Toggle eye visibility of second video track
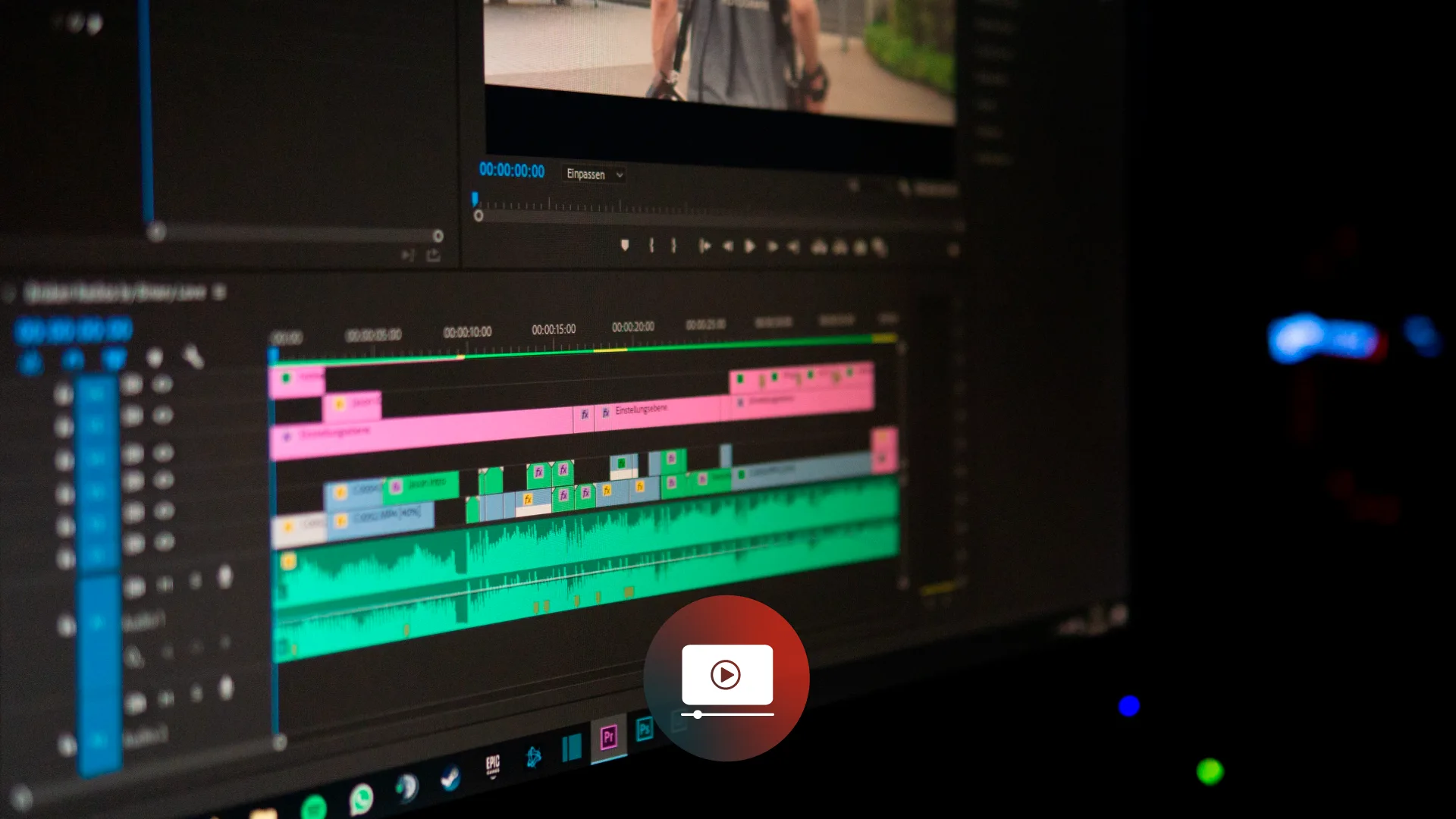This screenshot has height=819, width=1456. 163,416
